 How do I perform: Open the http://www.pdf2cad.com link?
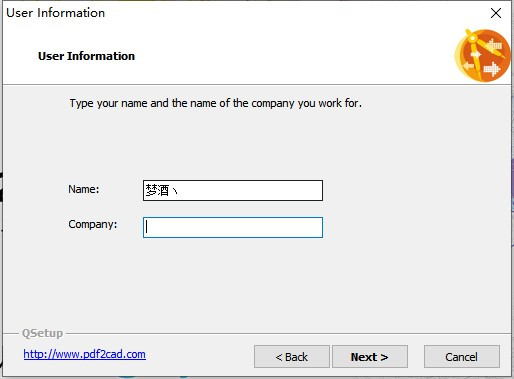[x=84, y=354]
